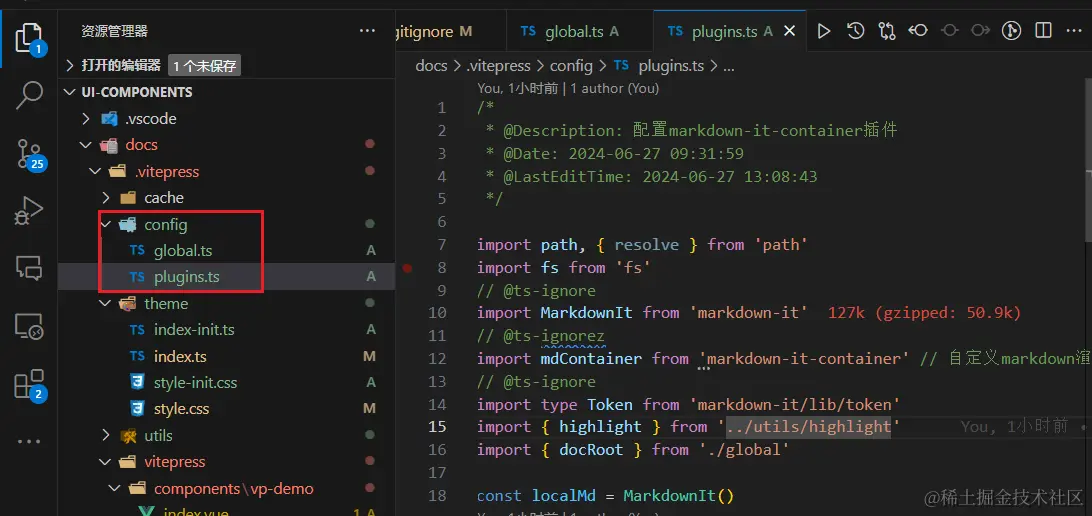The width and height of the screenshot is (1092, 516).
Task: Click docs in the breadcrumb path
Action: click(431, 65)
